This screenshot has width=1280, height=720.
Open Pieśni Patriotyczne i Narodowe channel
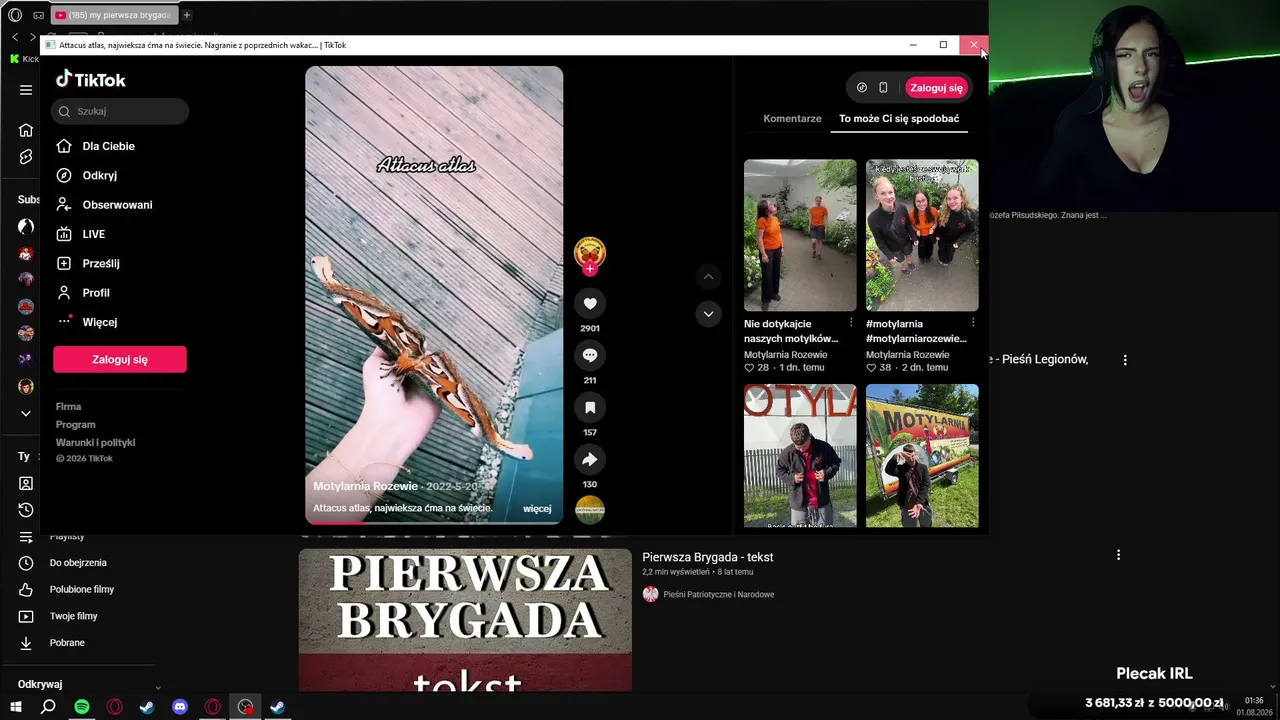click(x=719, y=594)
